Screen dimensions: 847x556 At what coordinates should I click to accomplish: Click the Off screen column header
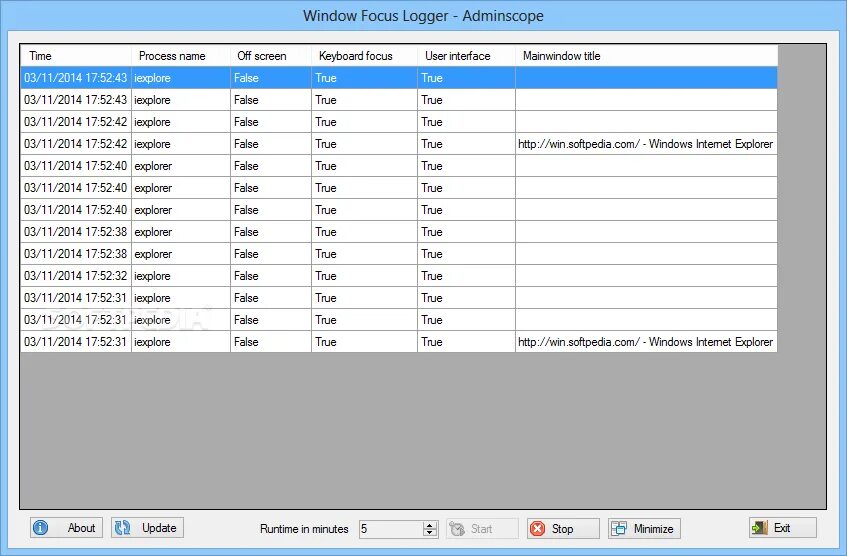(271, 56)
